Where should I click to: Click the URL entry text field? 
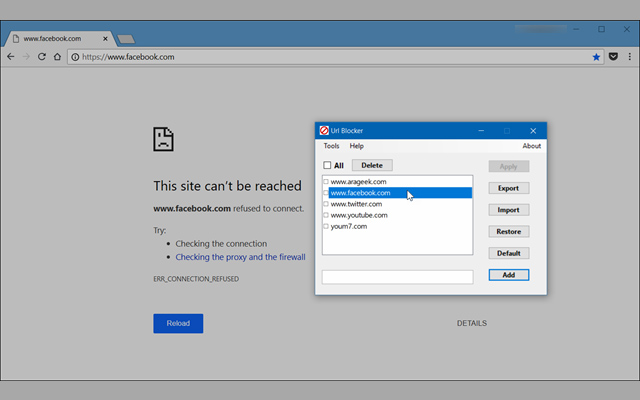tap(397, 276)
